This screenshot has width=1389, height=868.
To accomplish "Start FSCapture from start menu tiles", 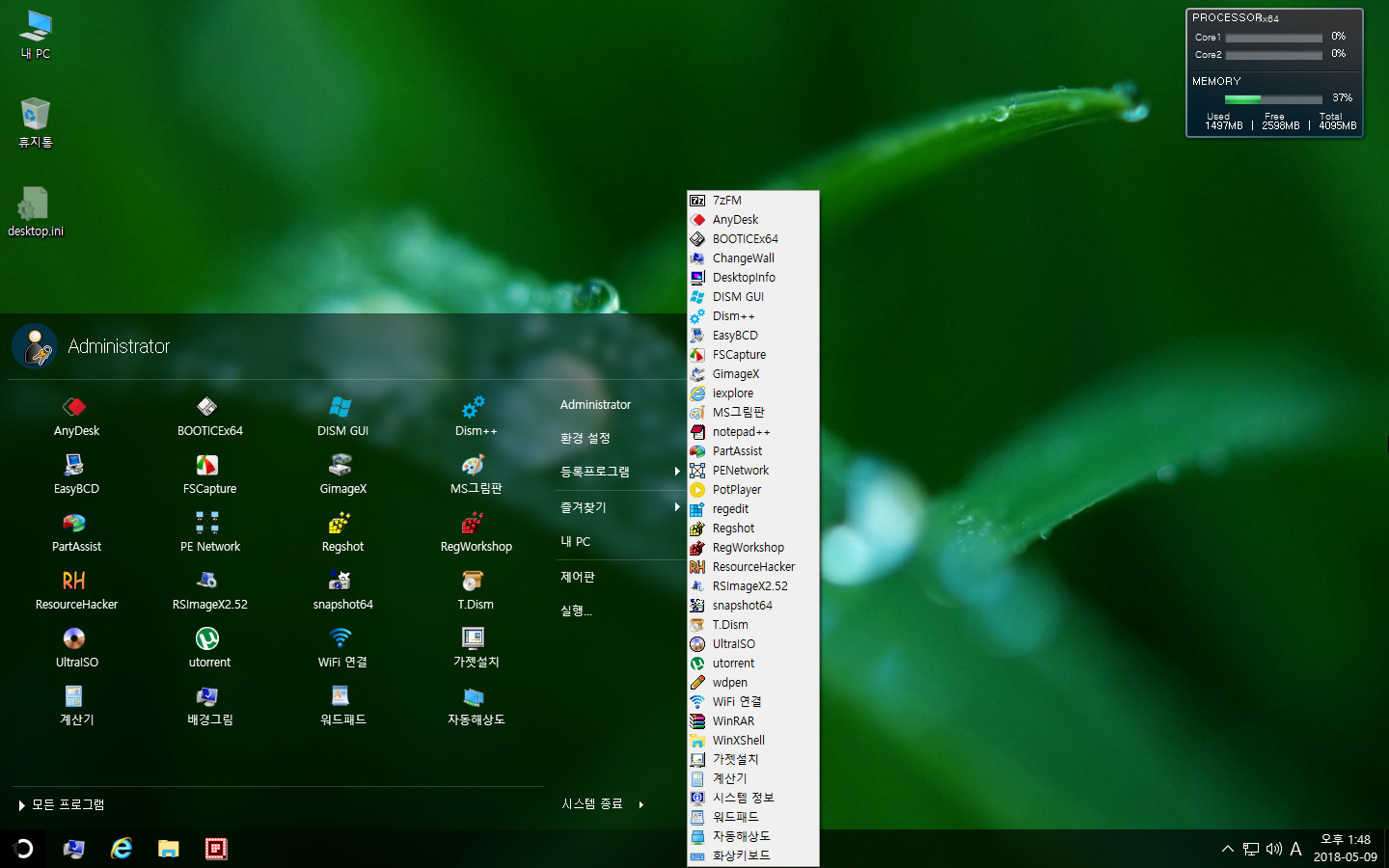I will 209,475.
